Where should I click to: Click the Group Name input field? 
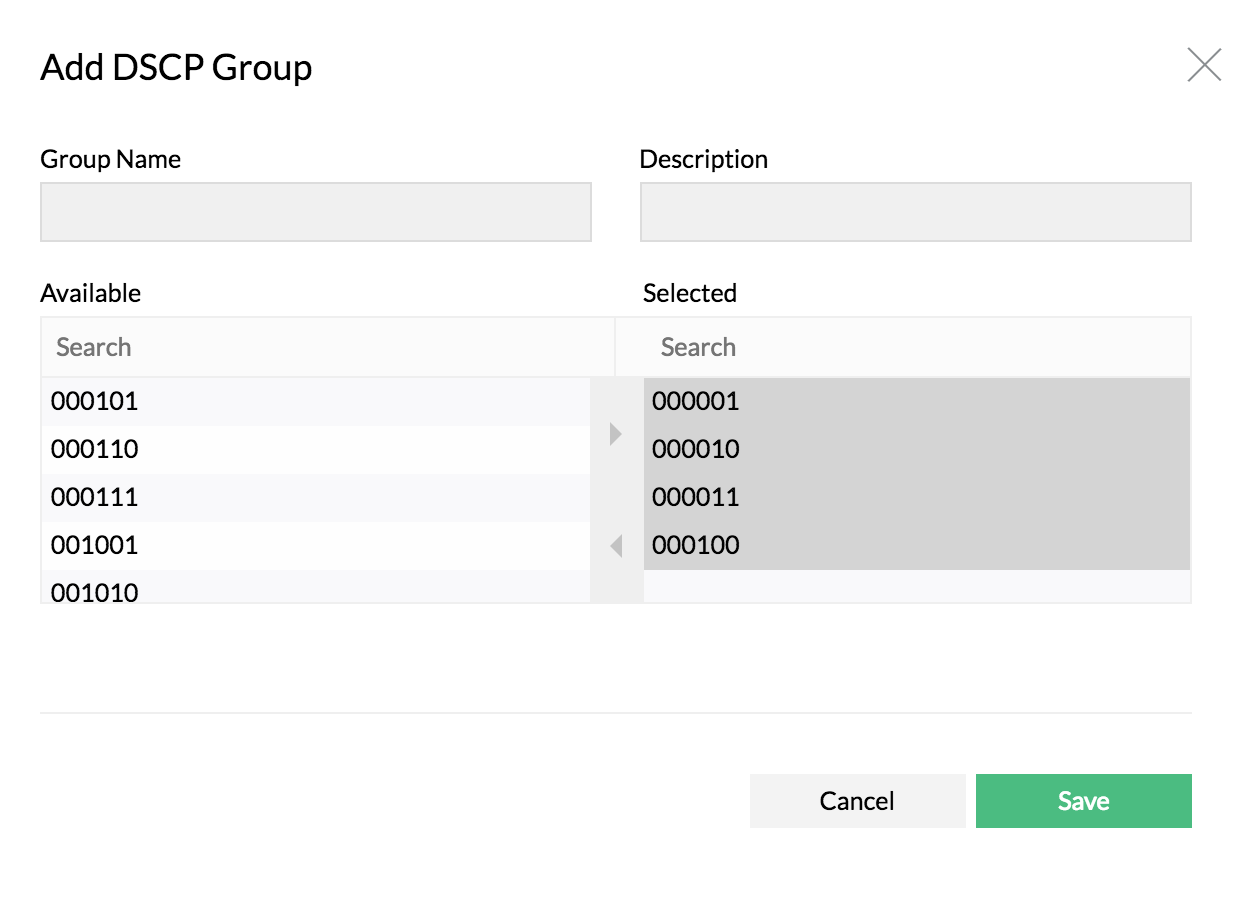(315, 211)
